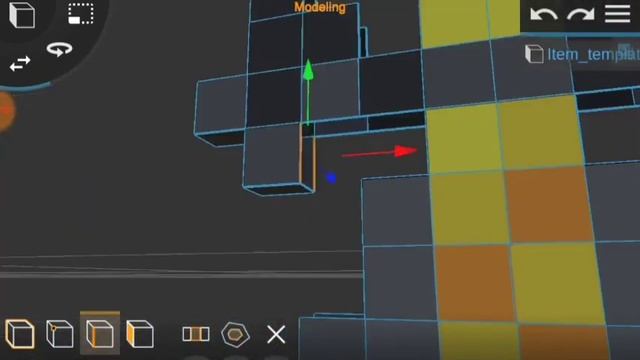Switch to vertex selection mode
Viewport: 640px width, 360px height.
pos(60,334)
